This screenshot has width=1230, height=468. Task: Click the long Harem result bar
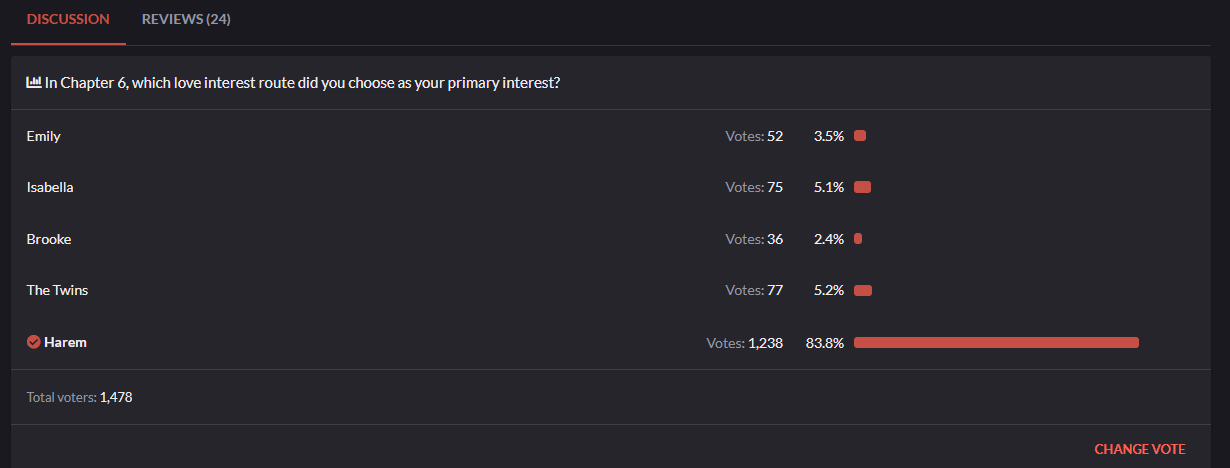pos(996,343)
